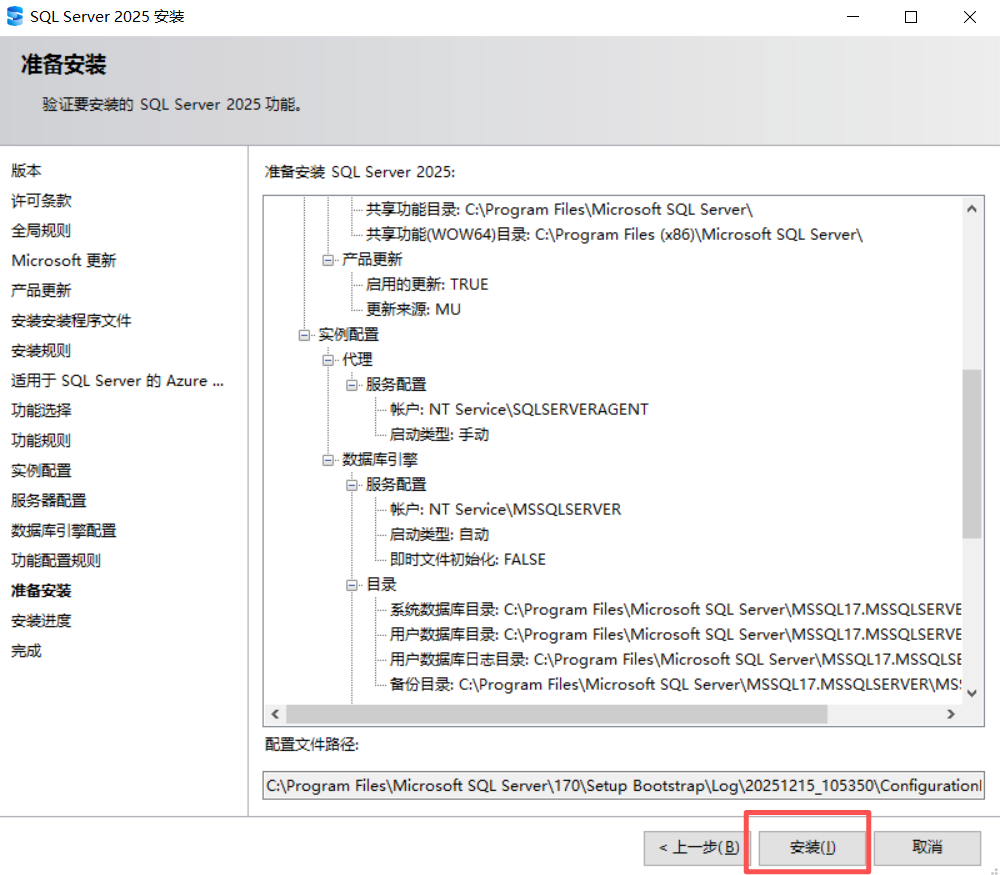Minimize the SQL Server setup window
1000x875 pixels.
853,17
